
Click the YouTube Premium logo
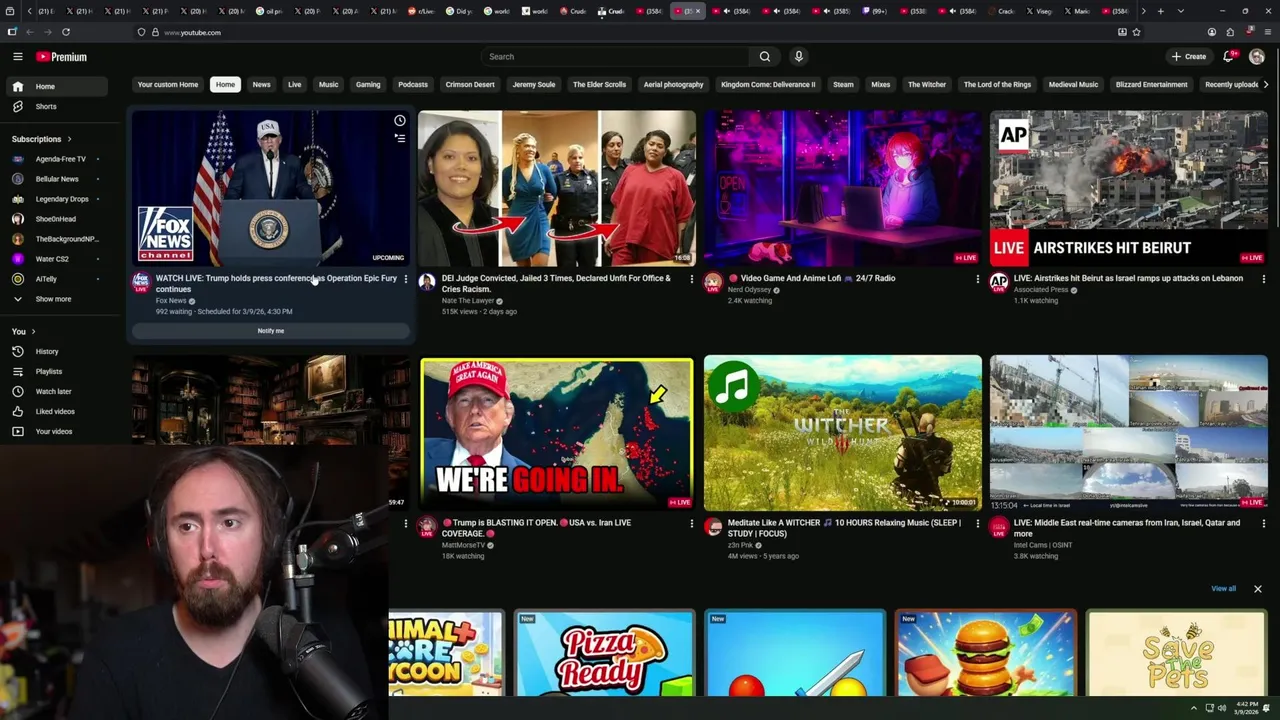click(62, 57)
